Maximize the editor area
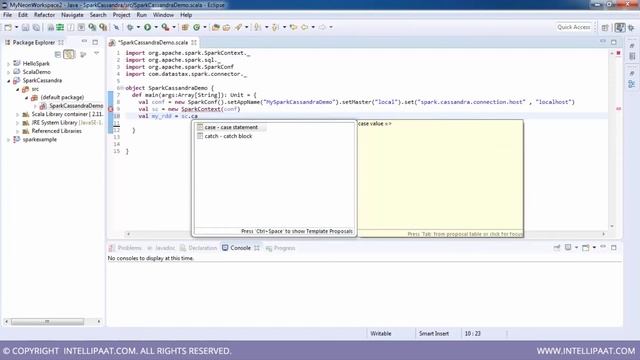This screenshot has height=360, width=640. (x=613, y=42)
